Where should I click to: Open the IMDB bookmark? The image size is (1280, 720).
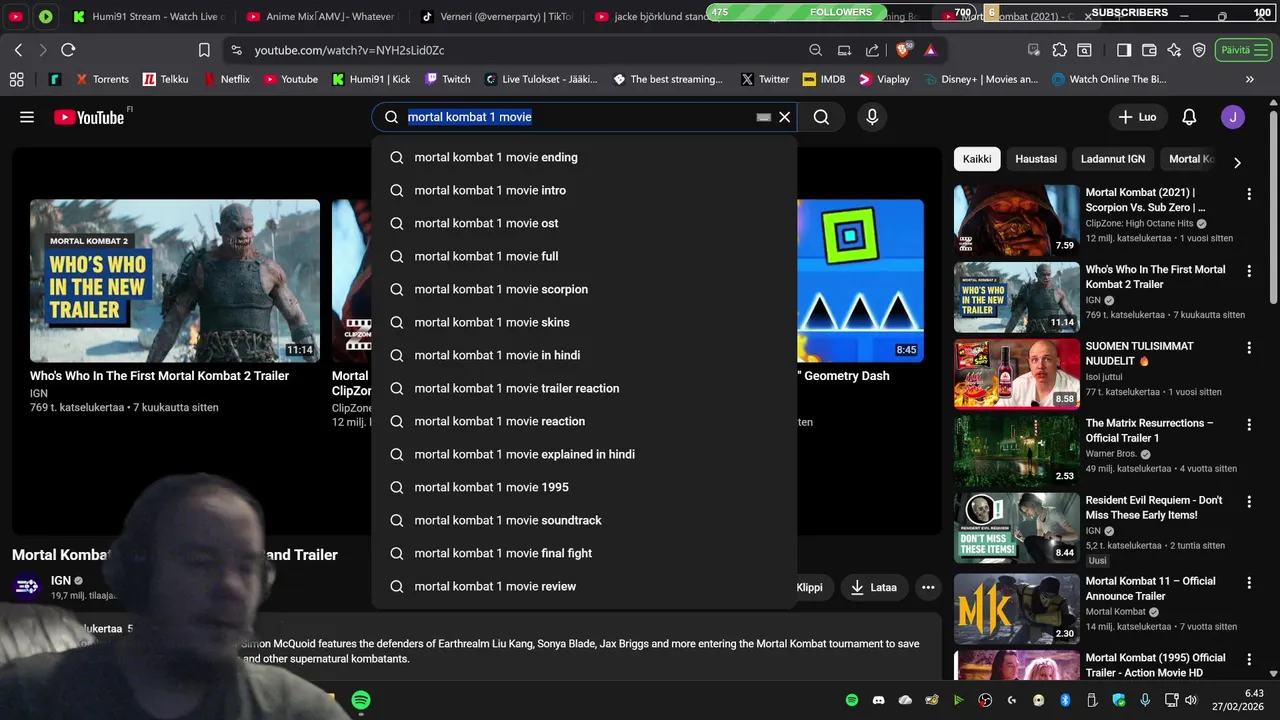823,79
